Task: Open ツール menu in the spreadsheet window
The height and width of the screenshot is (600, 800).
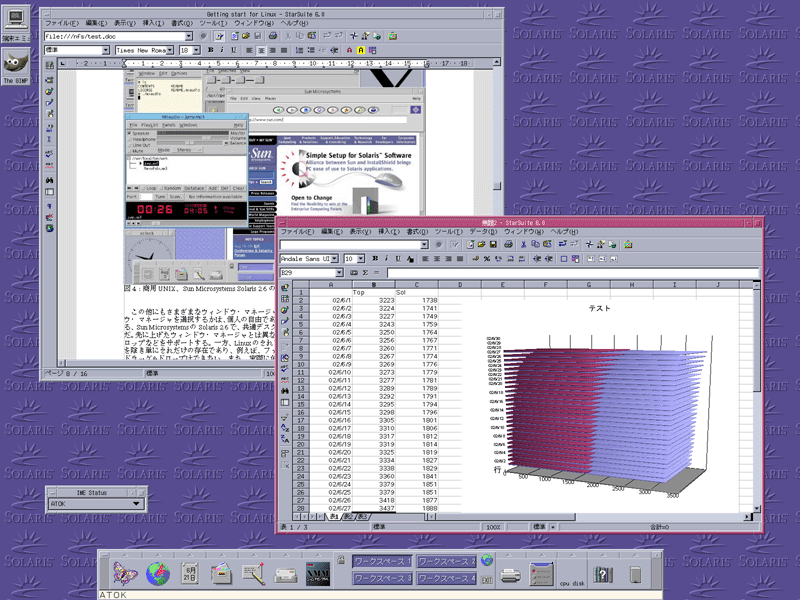Action: [448, 232]
